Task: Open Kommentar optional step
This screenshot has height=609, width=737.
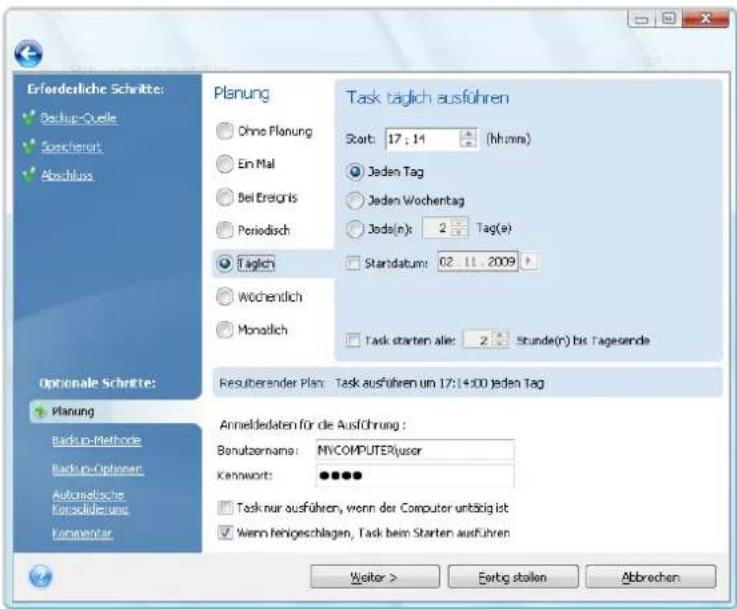Action: pyautogui.click(x=82, y=533)
